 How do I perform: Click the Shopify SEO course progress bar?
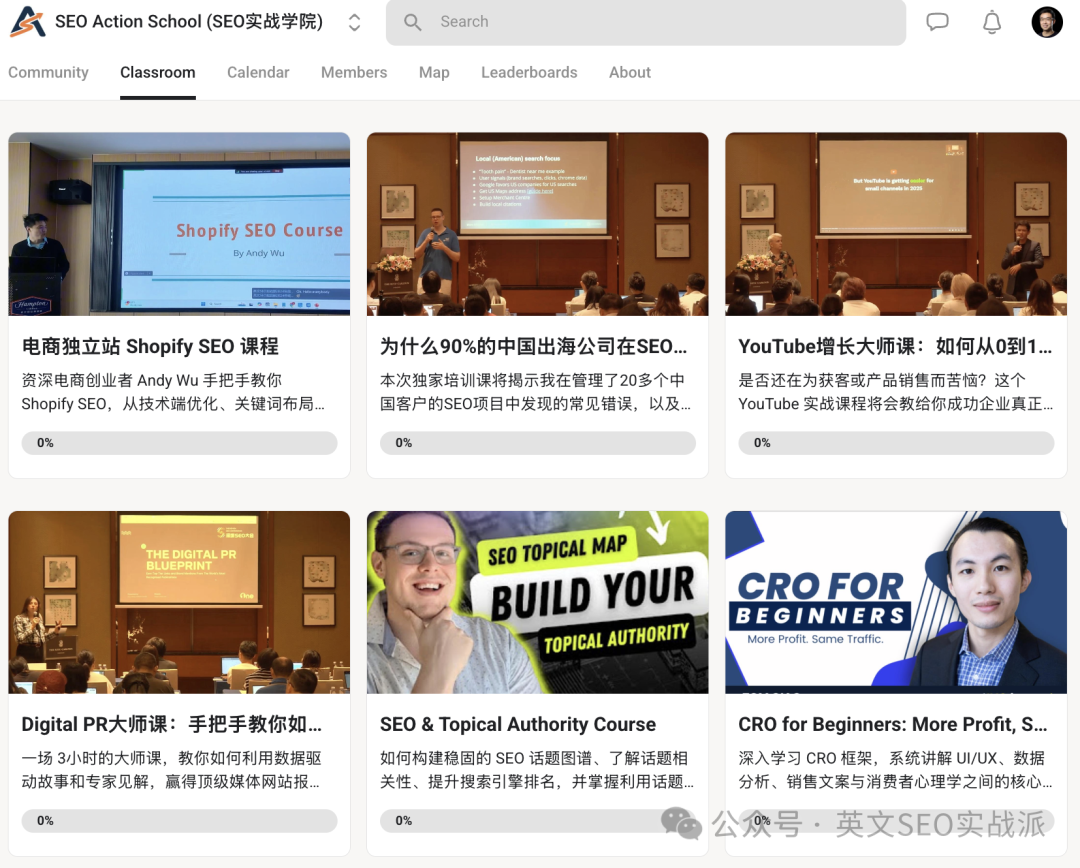coord(179,443)
